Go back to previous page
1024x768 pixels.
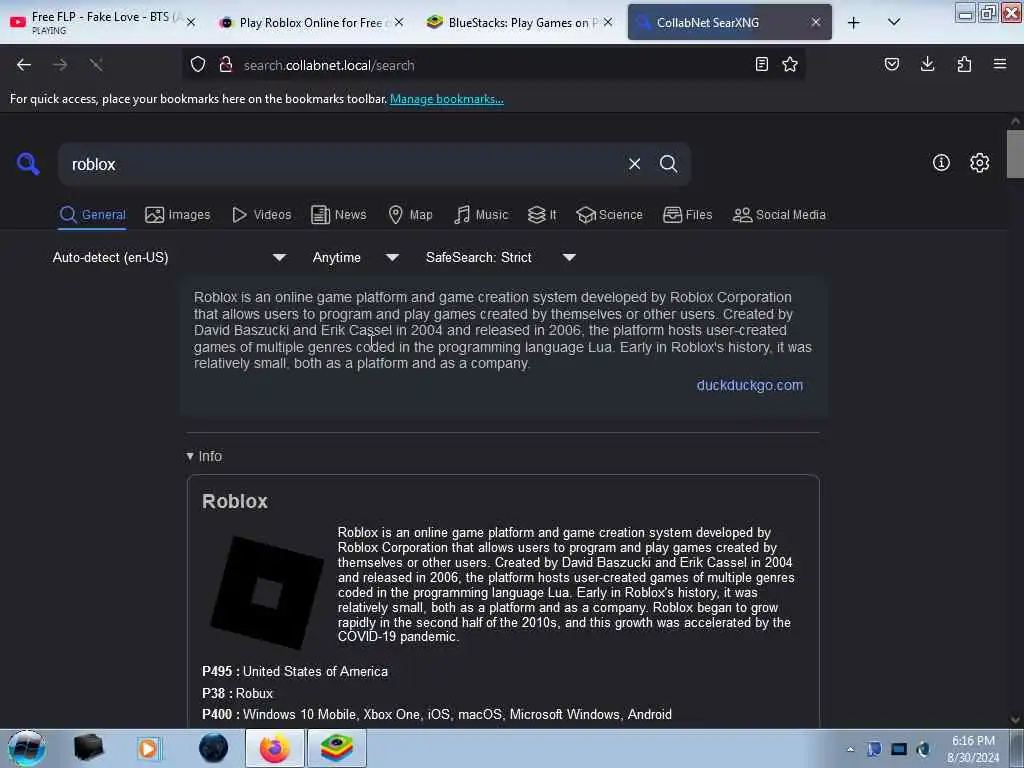pos(24,65)
